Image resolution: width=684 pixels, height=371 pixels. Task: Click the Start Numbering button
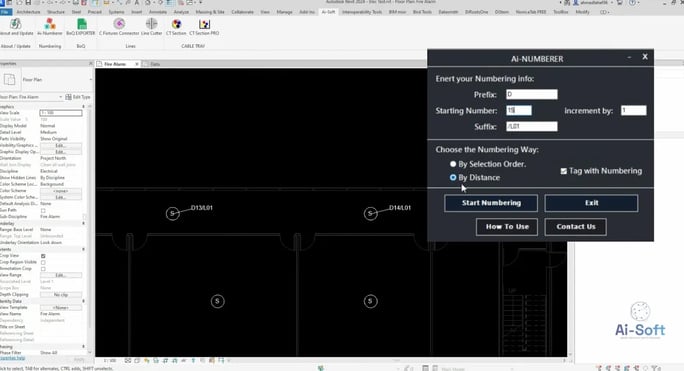click(491, 203)
